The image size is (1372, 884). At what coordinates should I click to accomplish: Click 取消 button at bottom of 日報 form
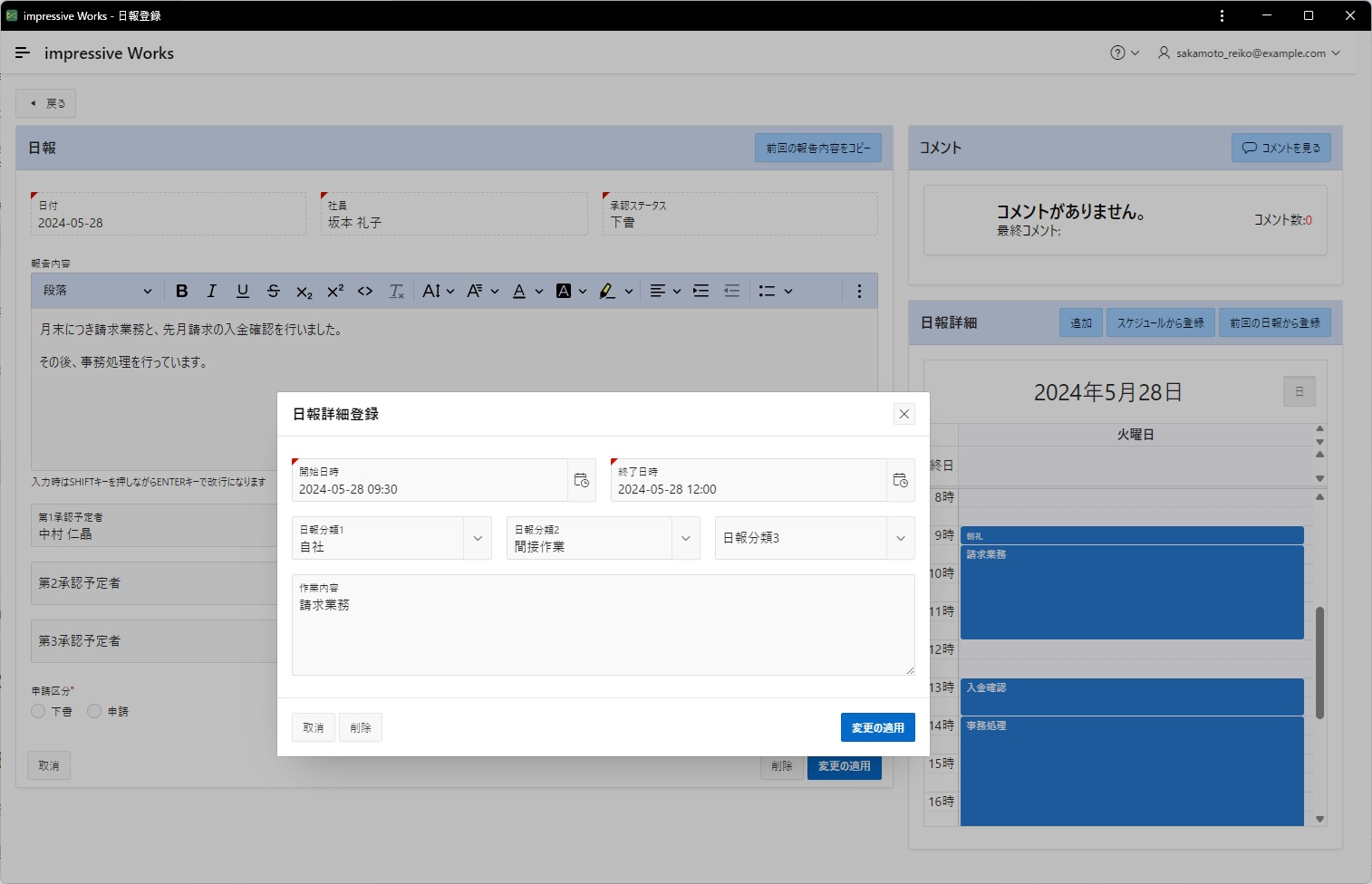(49, 765)
